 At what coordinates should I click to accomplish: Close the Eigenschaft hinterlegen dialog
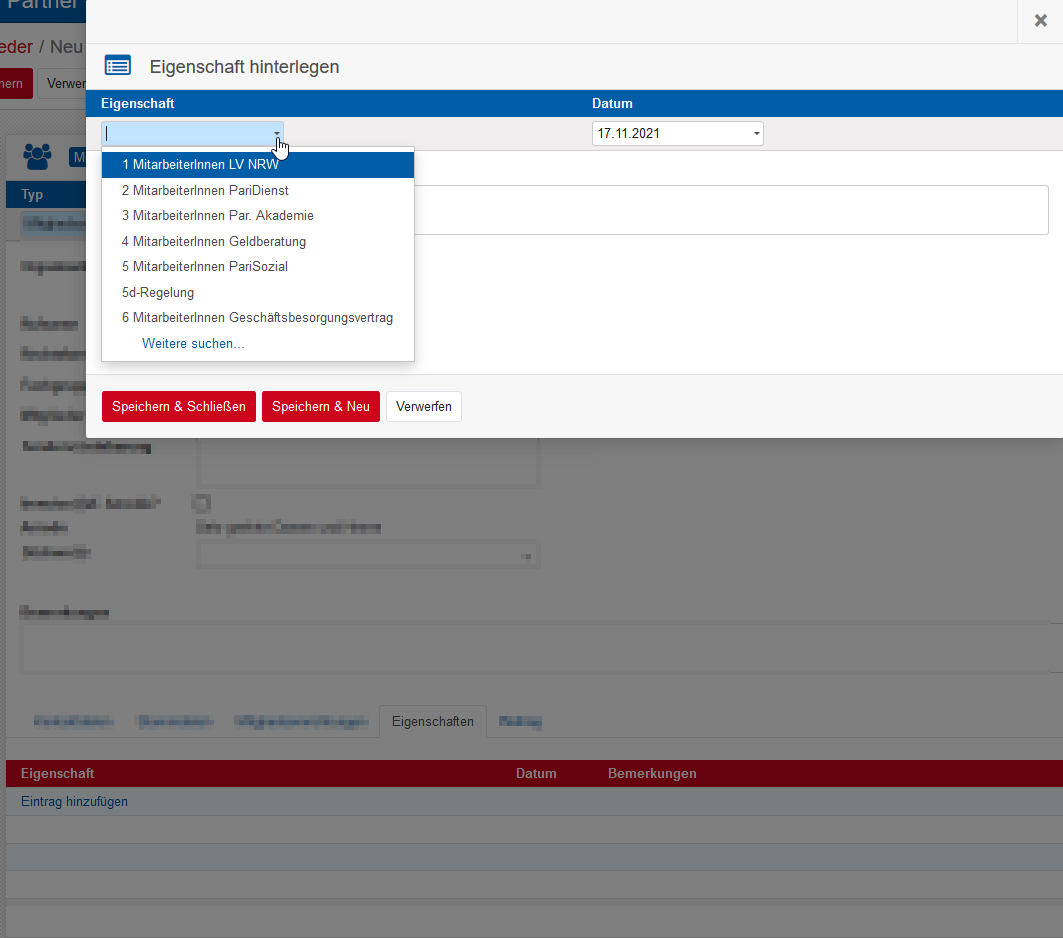click(x=1040, y=21)
